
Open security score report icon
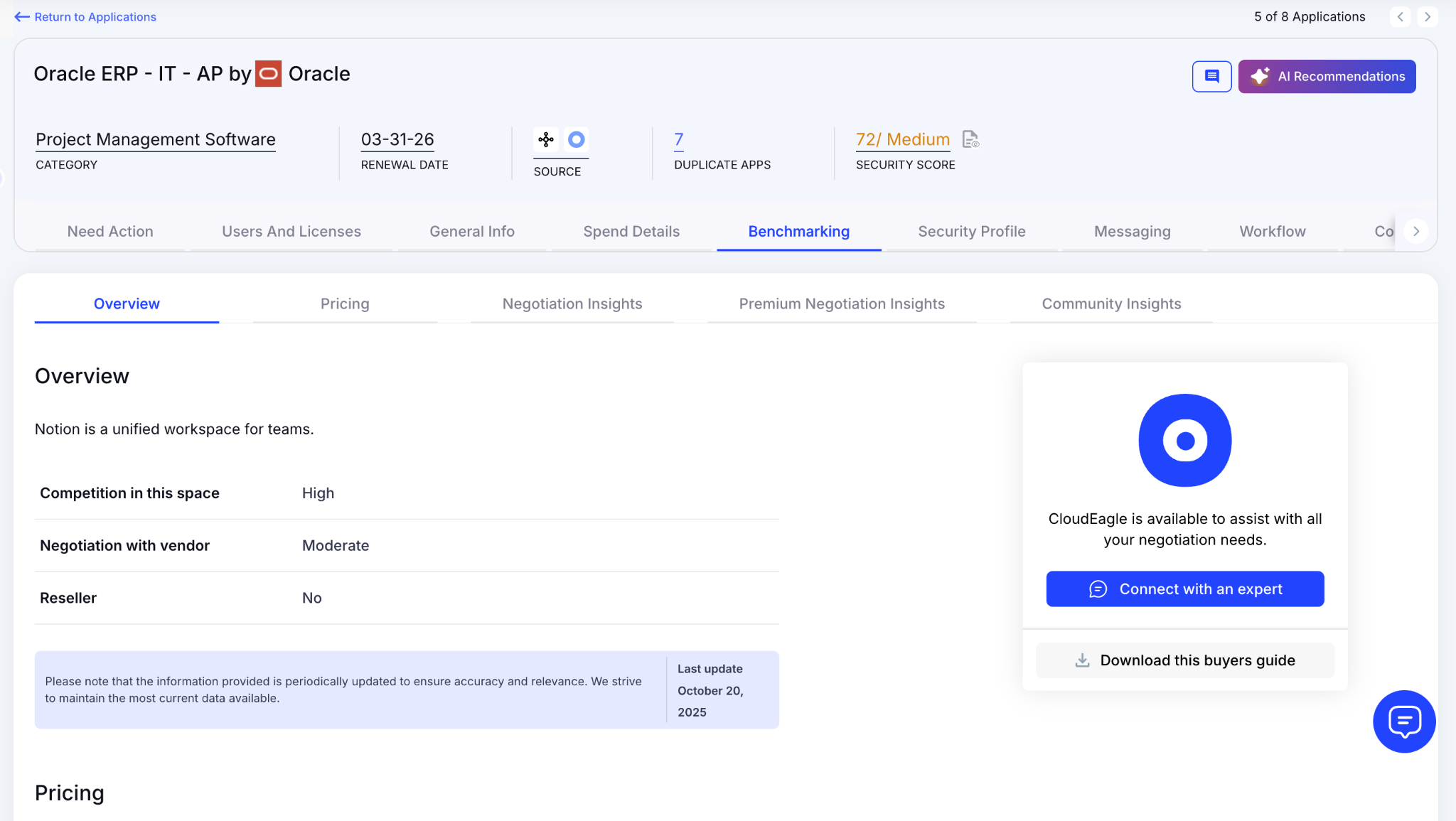coord(970,139)
